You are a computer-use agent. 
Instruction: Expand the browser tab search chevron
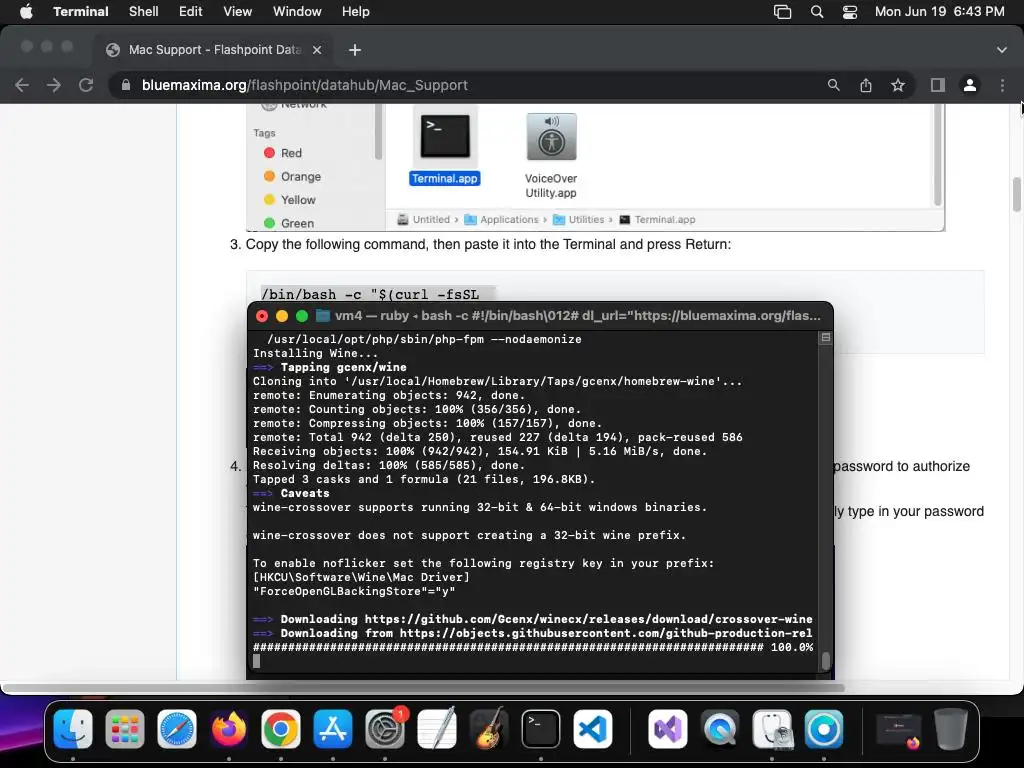click(1001, 50)
